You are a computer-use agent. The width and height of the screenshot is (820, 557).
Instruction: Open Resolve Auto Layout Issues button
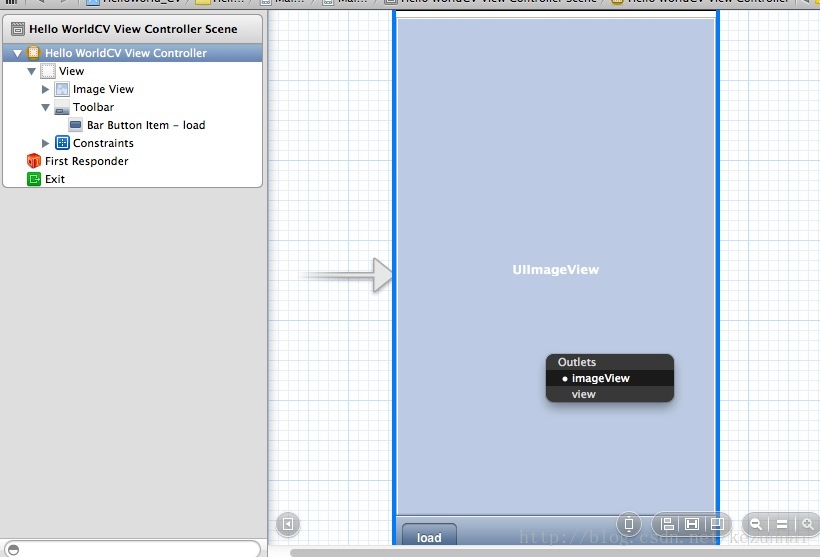[x=717, y=524]
